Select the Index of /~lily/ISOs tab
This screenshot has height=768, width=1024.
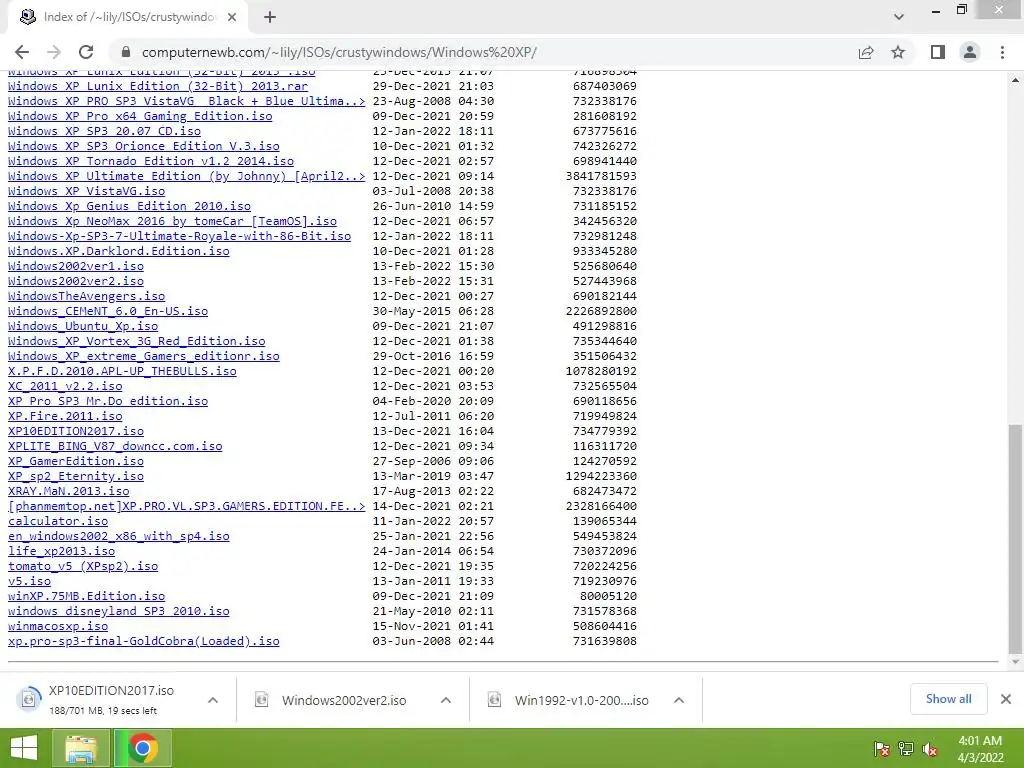pyautogui.click(x=128, y=17)
